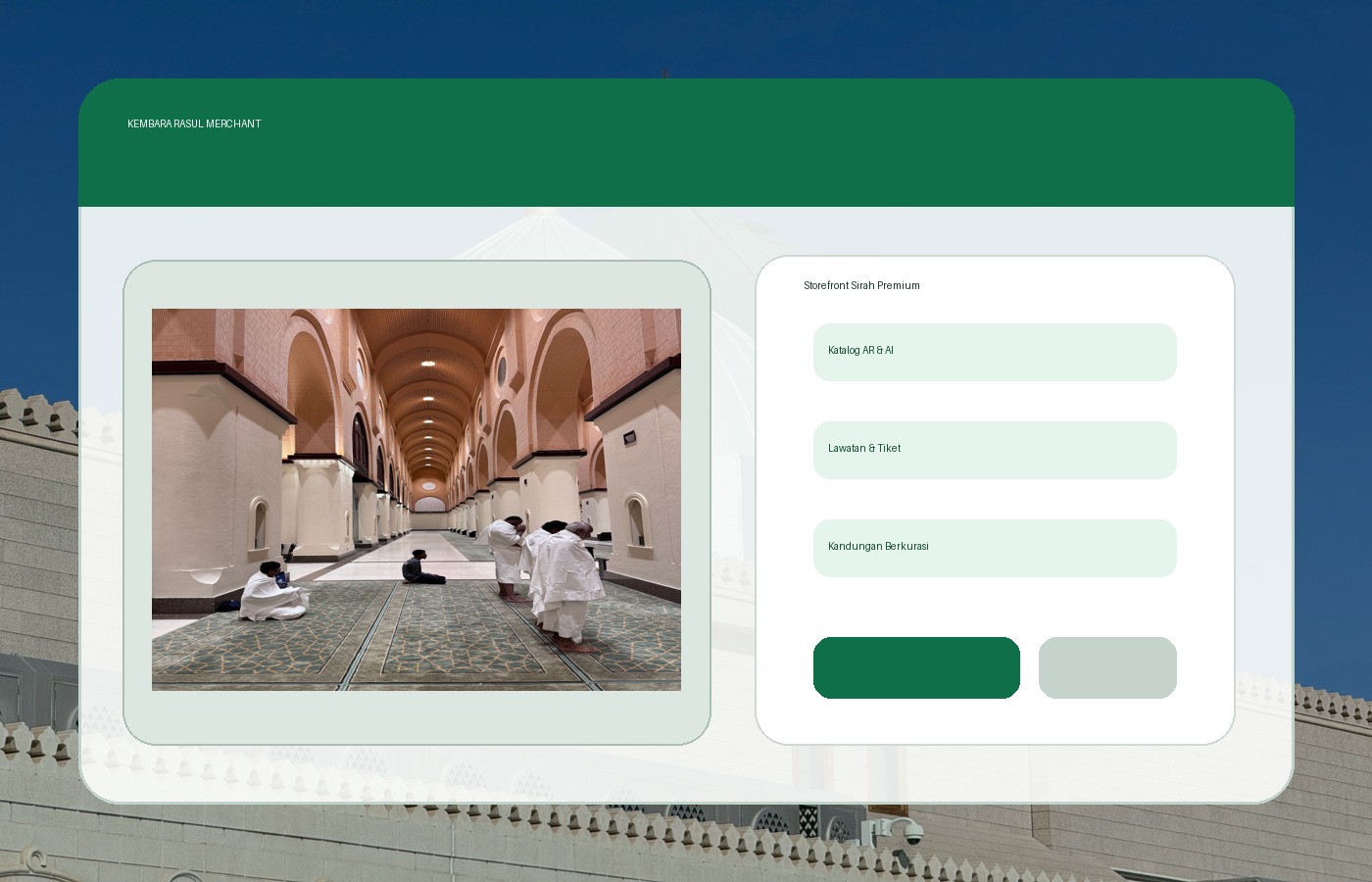Open the Katalog AR & AI item
The width and height of the screenshot is (1372, 882).
tap(995, 352)
